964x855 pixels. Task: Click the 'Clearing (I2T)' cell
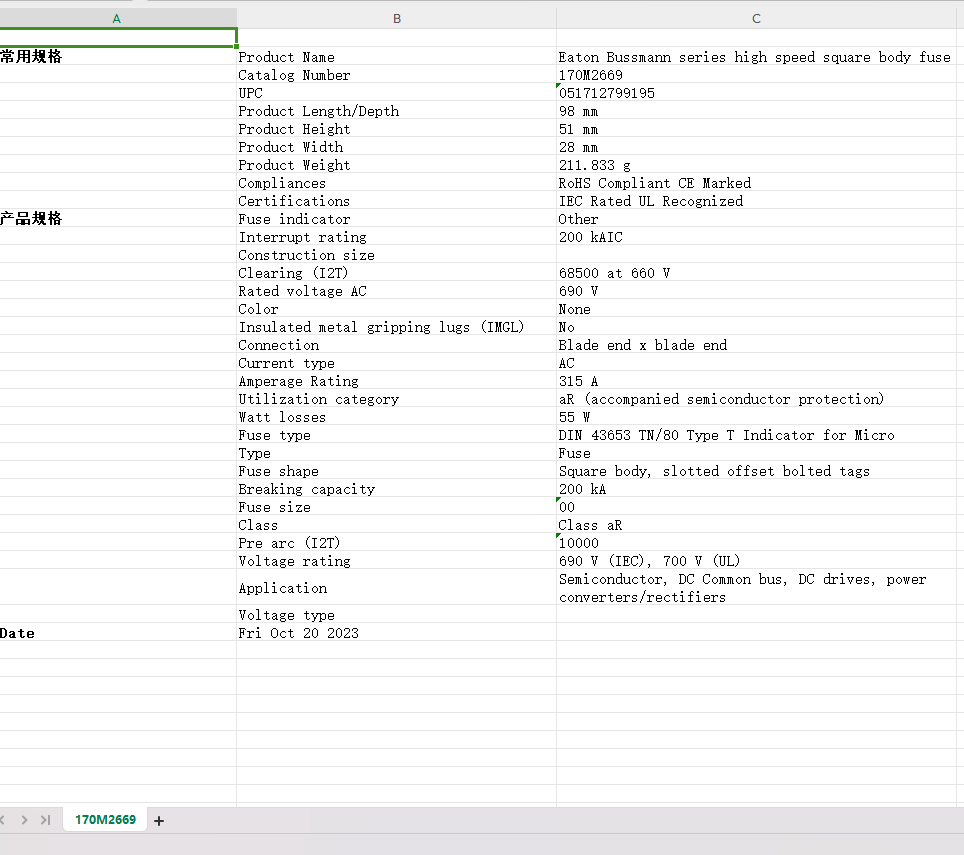coord(397,273)
